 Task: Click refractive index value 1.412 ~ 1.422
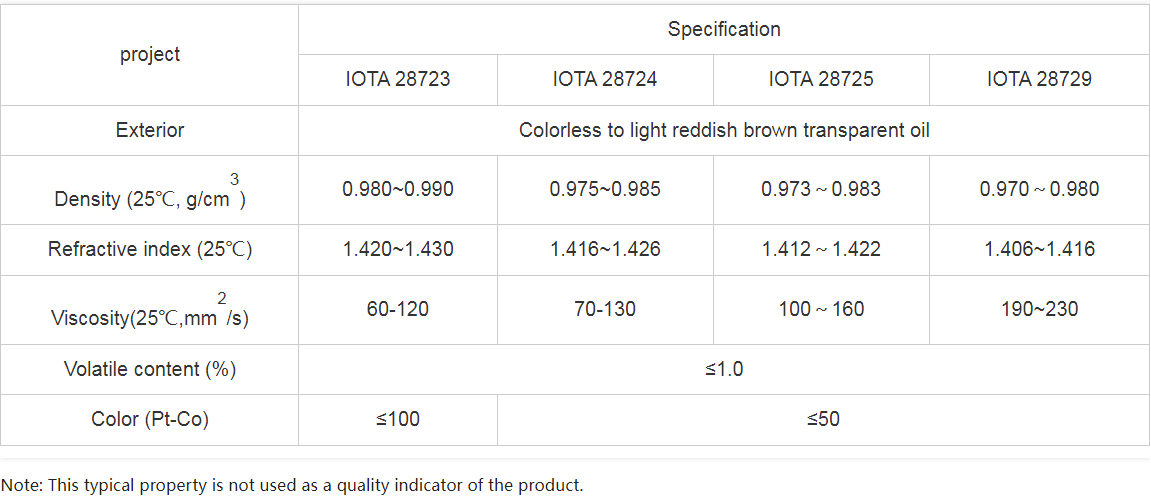pyautogui.click(x=821, y=249)
